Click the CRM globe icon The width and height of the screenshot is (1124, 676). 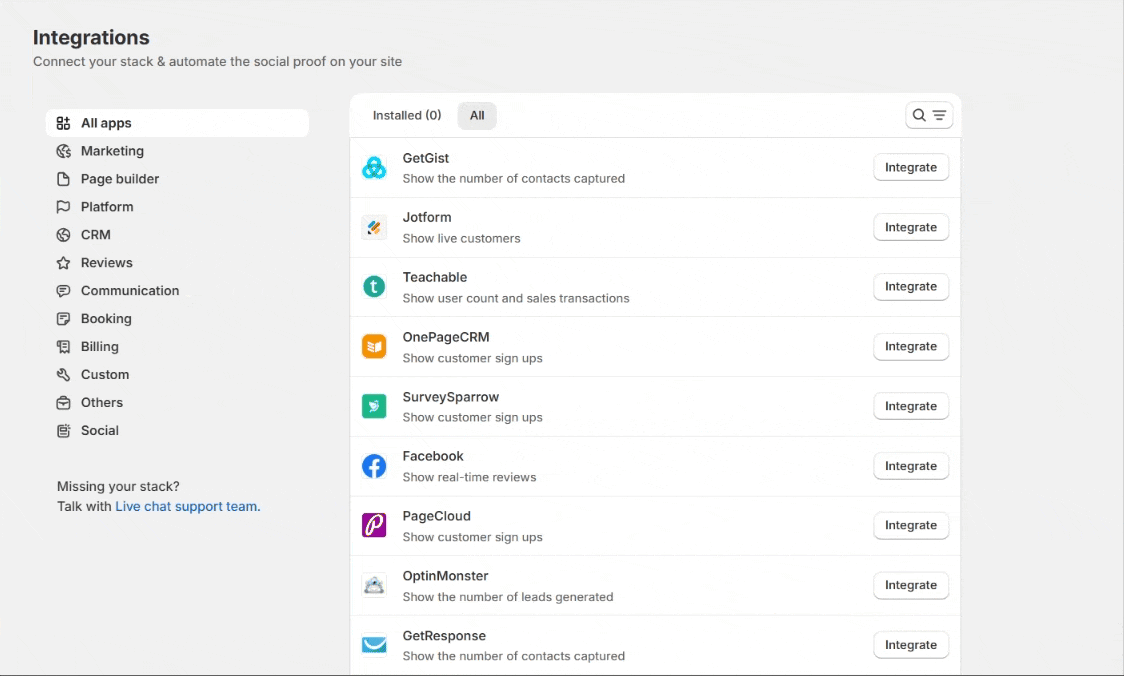click(63, 235)
